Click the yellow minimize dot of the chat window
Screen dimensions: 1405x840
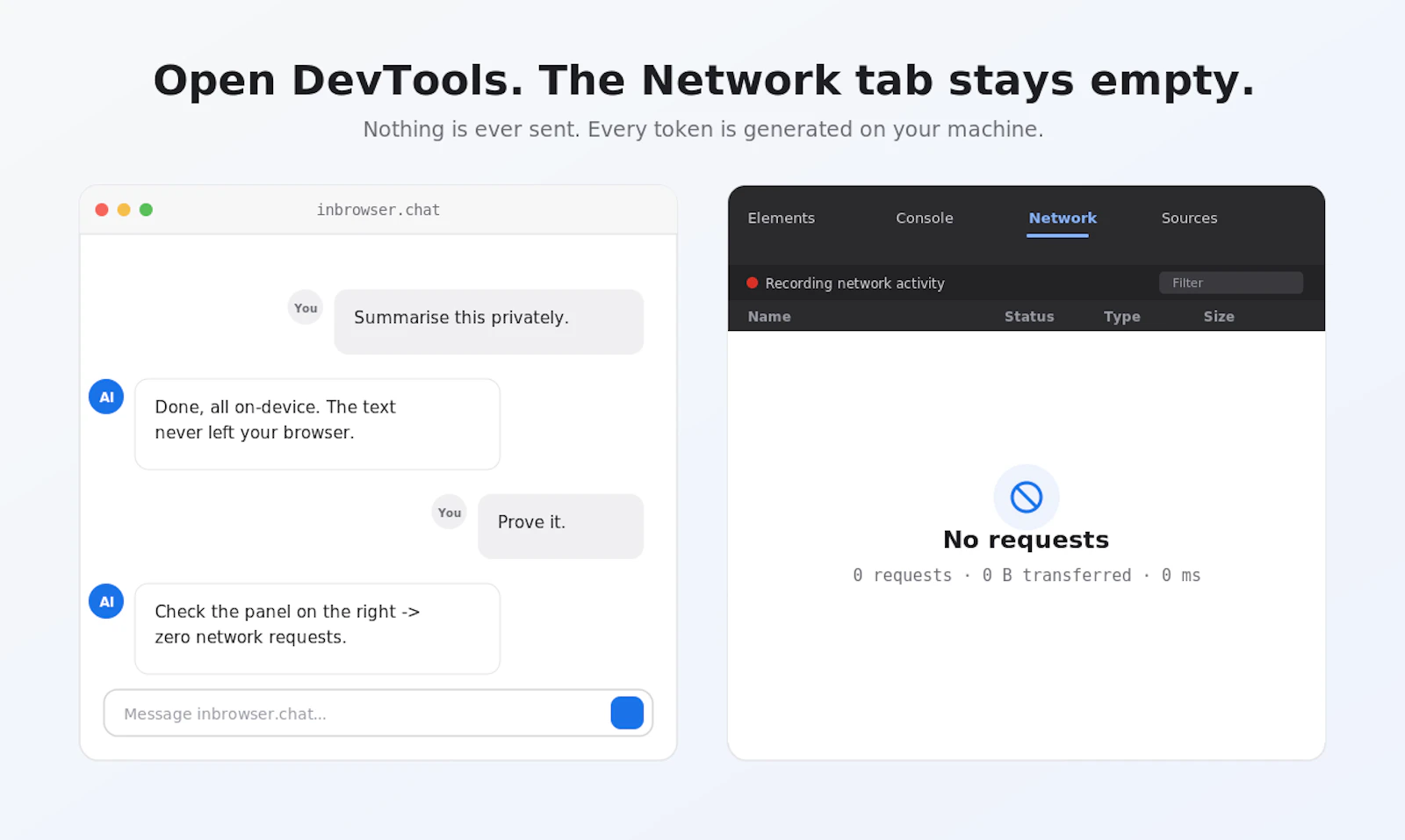(x=124, y=210)
